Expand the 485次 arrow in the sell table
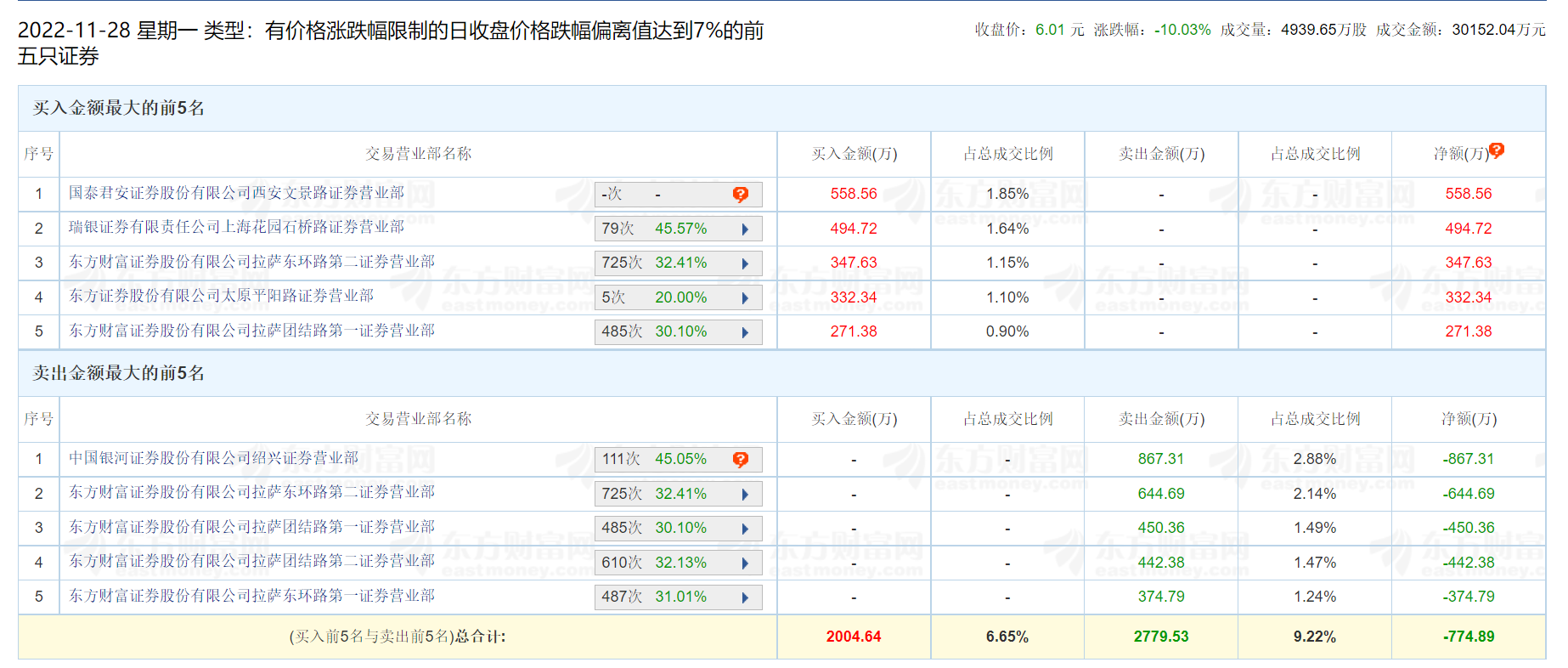Image resolution: width=1568 pixels, height=668 pixels. [745, 529]
